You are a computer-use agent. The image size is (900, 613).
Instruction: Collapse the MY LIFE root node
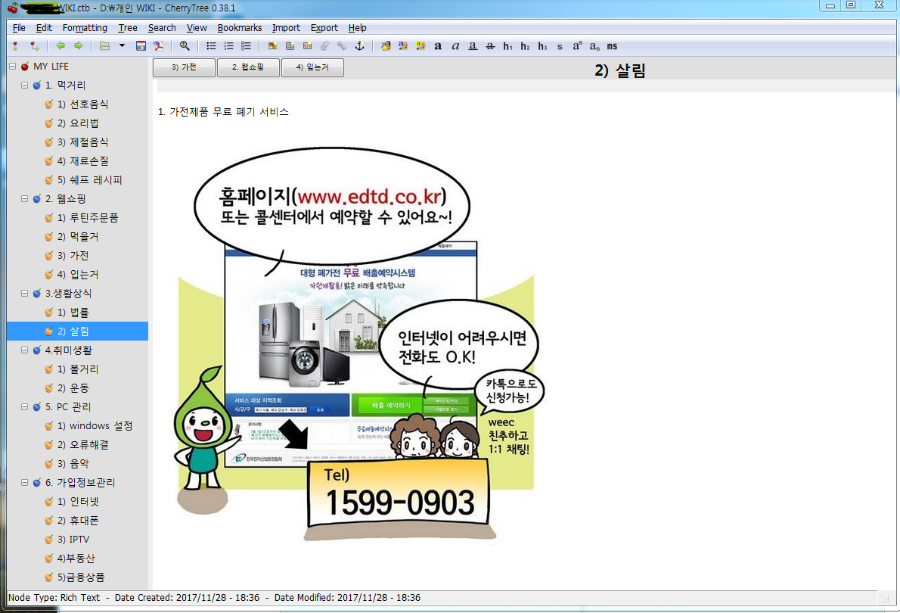13,67
